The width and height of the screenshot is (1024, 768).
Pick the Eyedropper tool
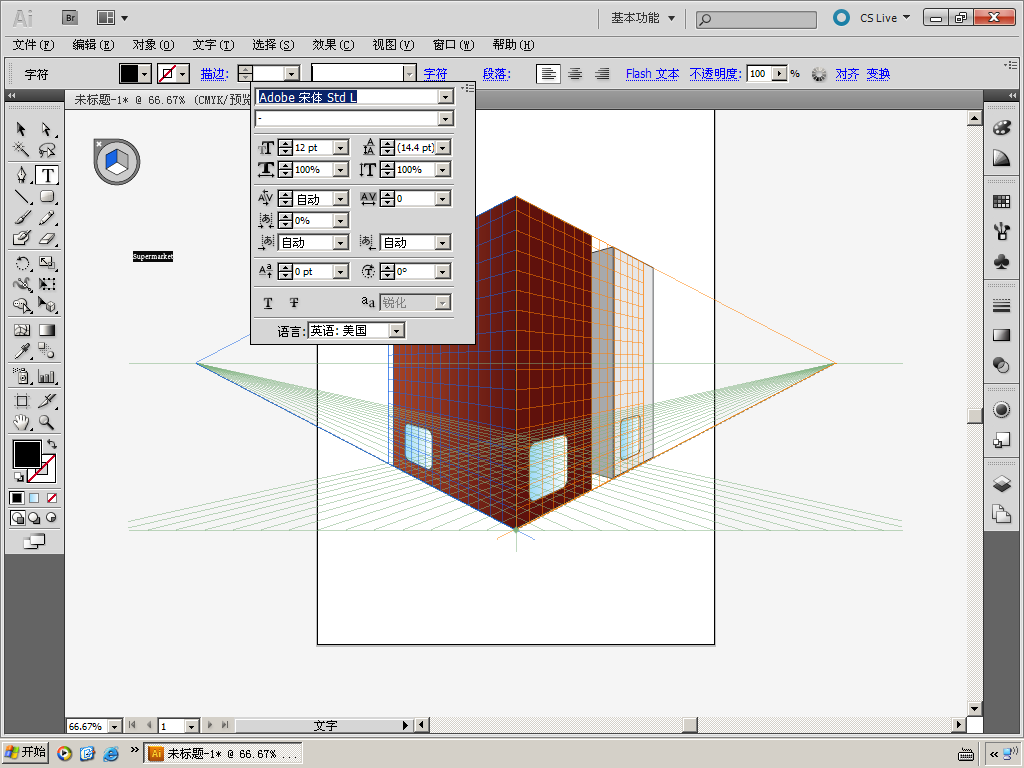(21, 351)
